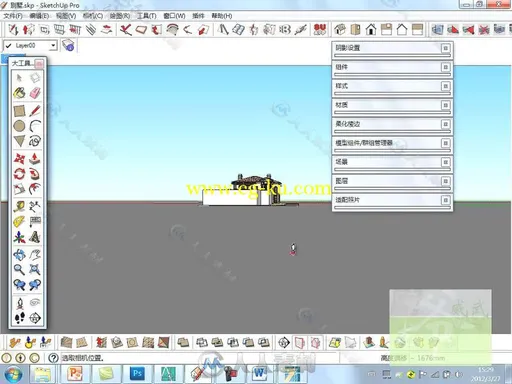Viewport: 512px width, 384px height.
Task: Select the pink Eraser tool
Action: click(35, 93)
